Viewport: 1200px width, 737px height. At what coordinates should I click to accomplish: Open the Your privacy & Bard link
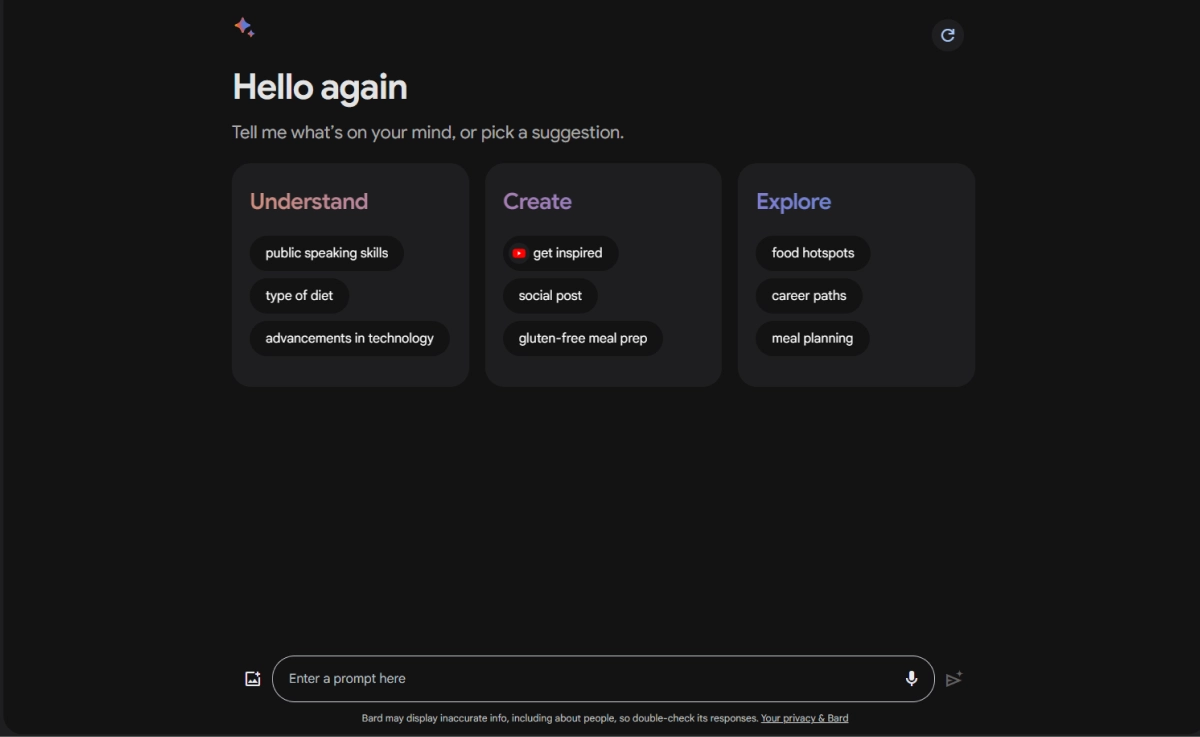[x=804, y=718]
